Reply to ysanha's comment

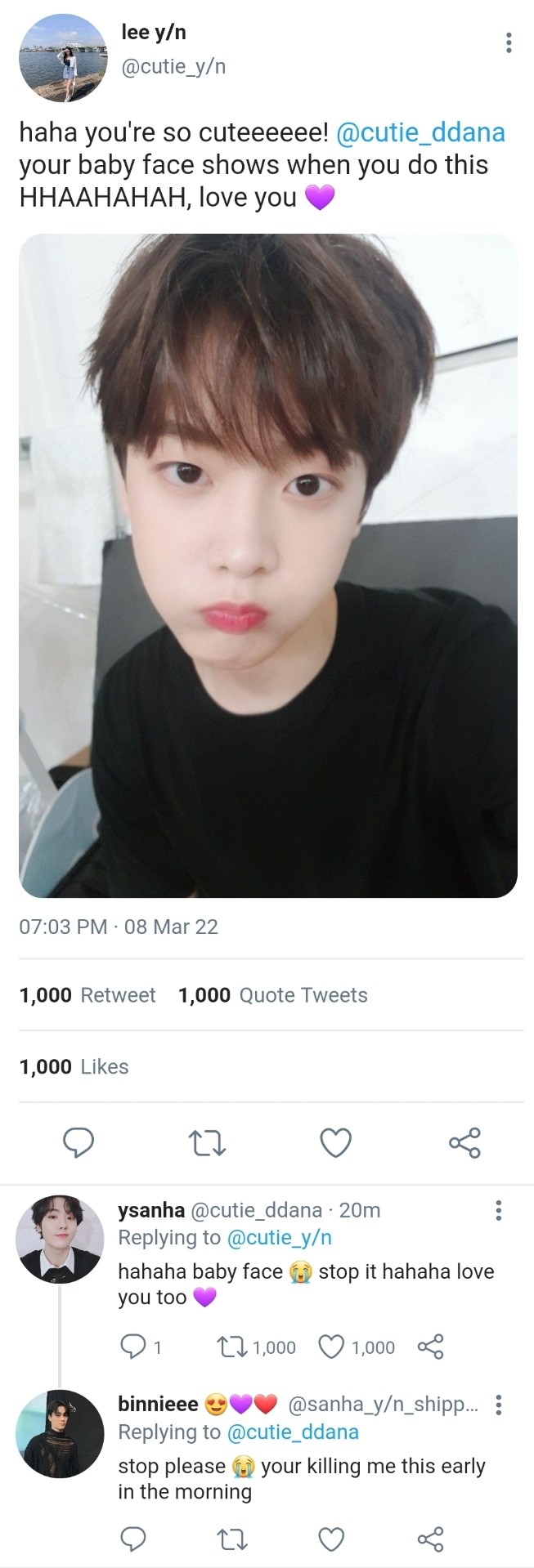pyautogui.click(x=132, y=1347)
